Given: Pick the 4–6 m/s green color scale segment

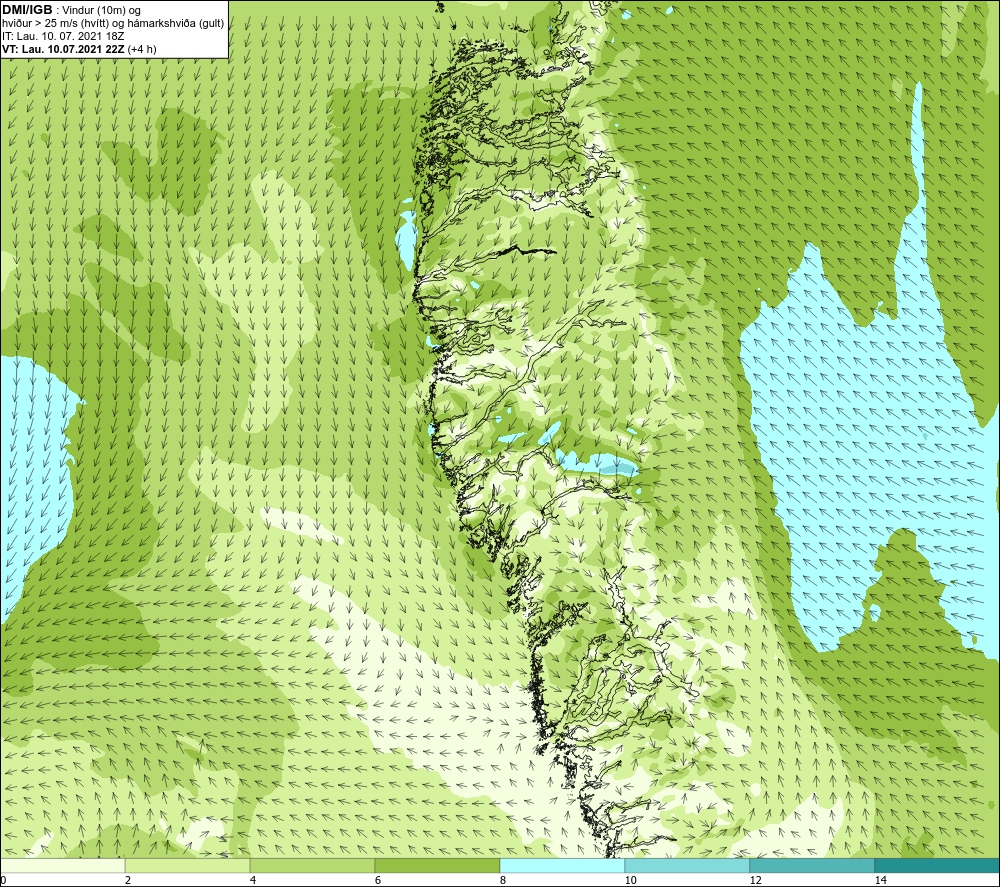Looking at the screenshot, I should [x=312, y=865].
